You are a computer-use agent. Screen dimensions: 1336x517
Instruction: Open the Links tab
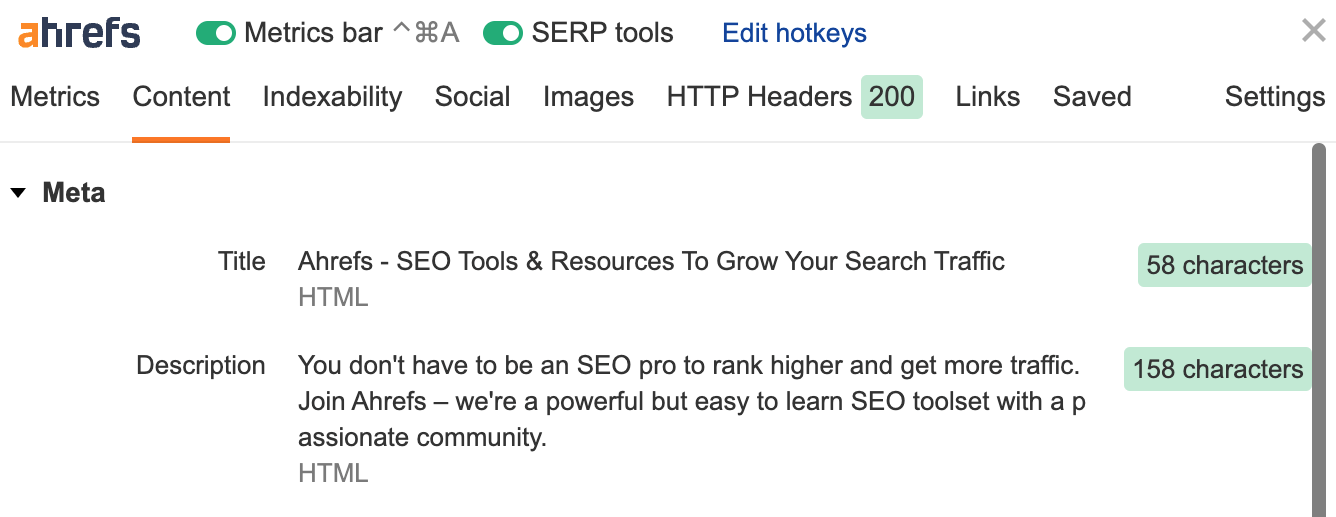pos(987,97)
